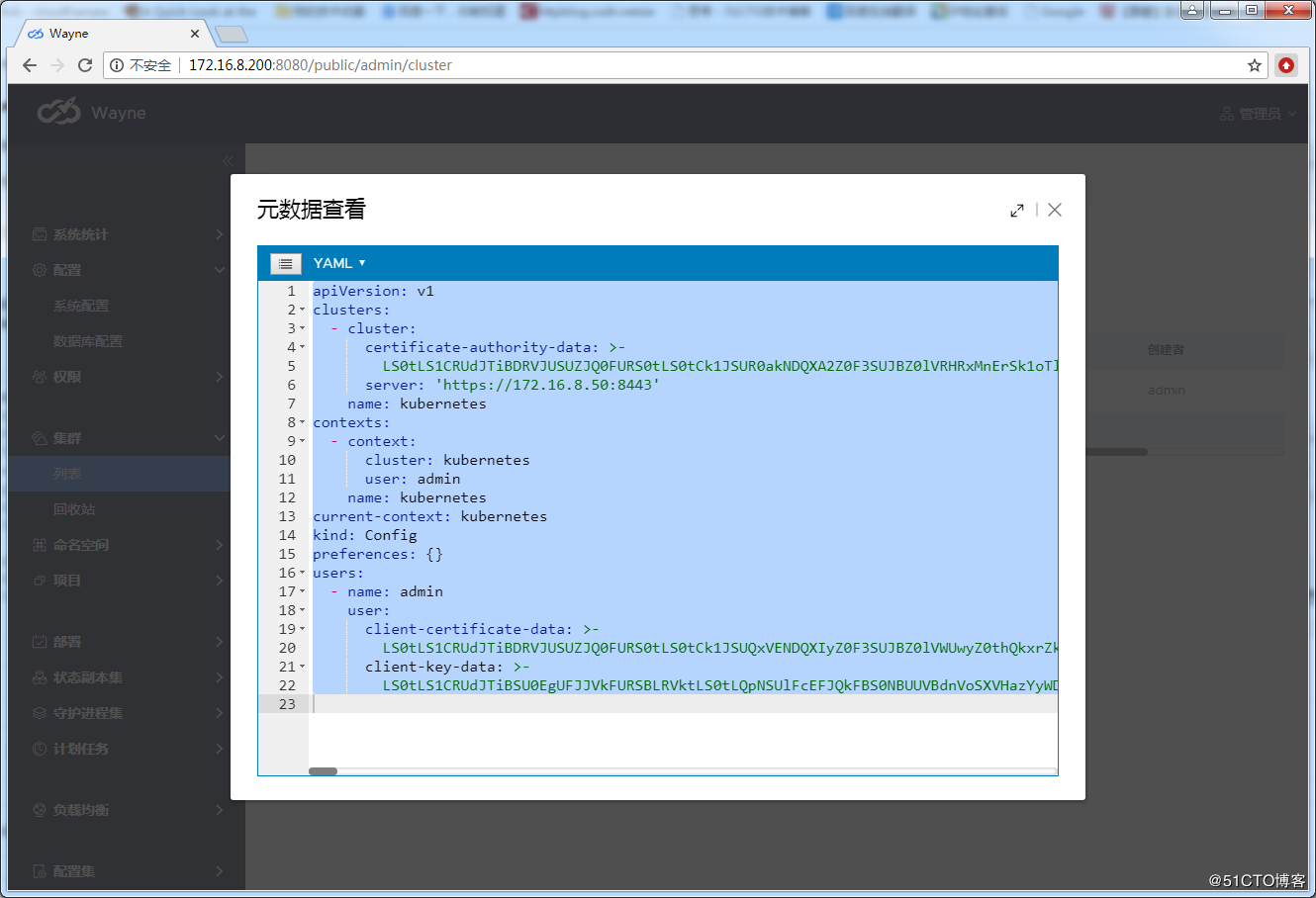Open 系统统计 sidebar menu
This screenshot has height=898, width=1316.
click(x=128, y=234)
